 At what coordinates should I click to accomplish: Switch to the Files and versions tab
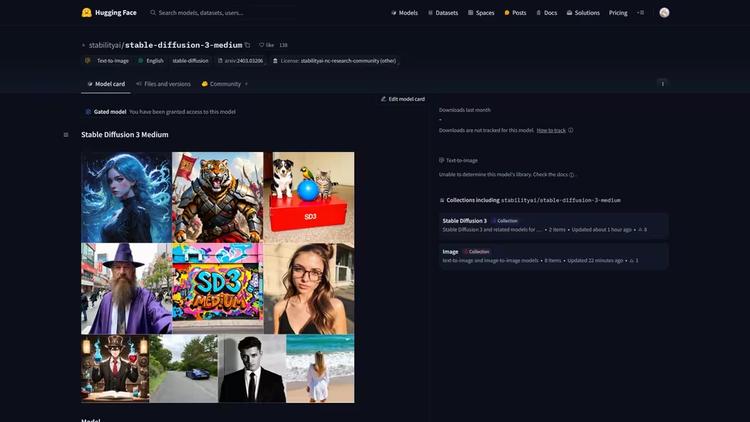[163, 84]
